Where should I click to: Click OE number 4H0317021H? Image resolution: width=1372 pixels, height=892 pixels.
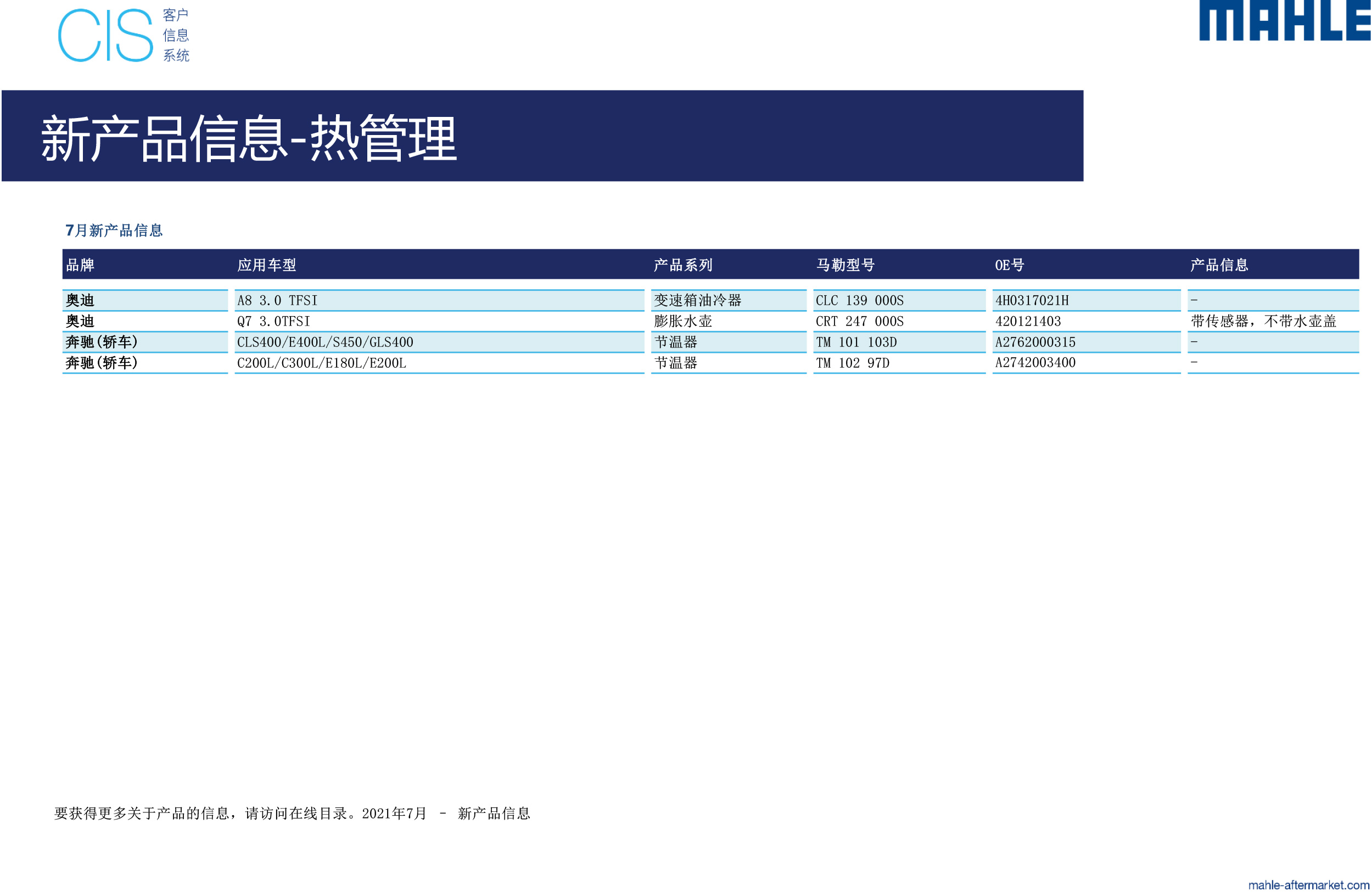click(1087, 300)
